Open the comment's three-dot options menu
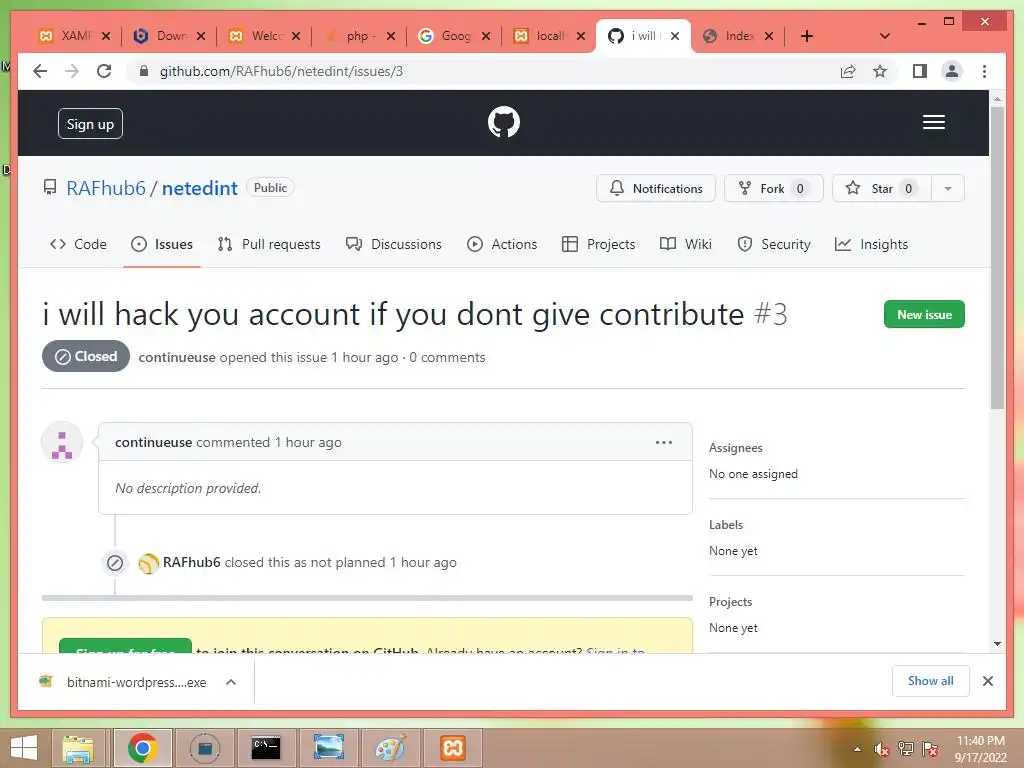1024x768 pixels. click(664, 442)
